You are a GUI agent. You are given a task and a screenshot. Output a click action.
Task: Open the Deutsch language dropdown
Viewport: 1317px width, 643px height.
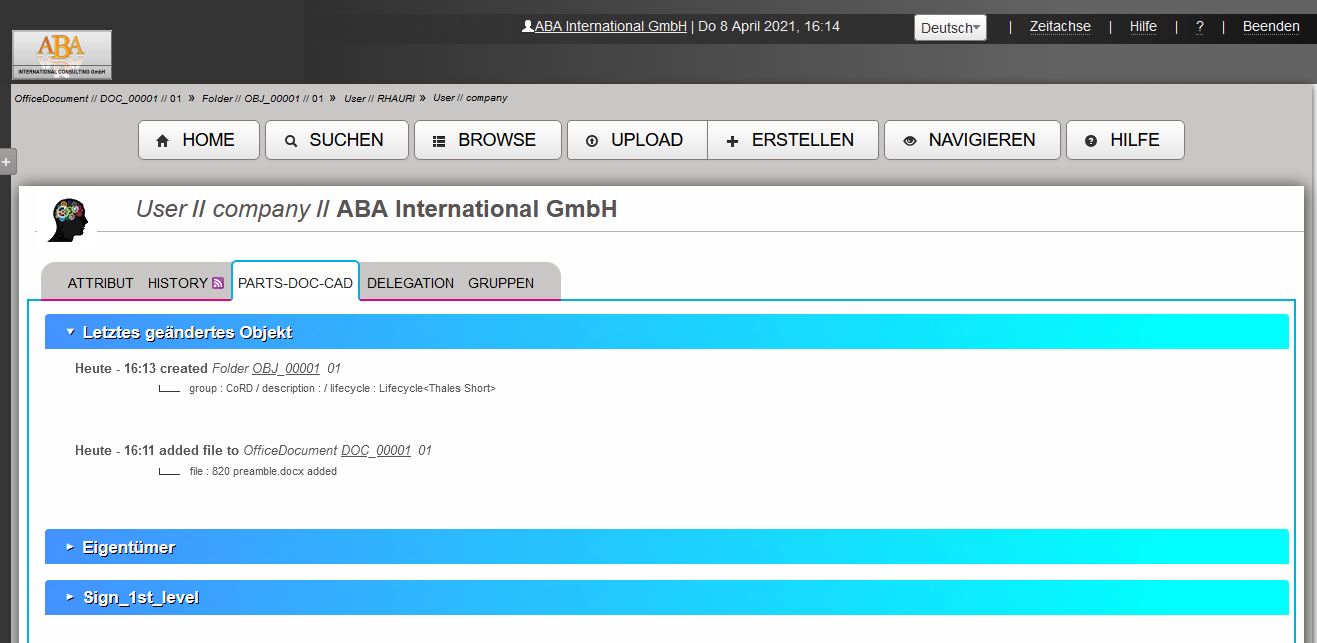coord(950,28)
